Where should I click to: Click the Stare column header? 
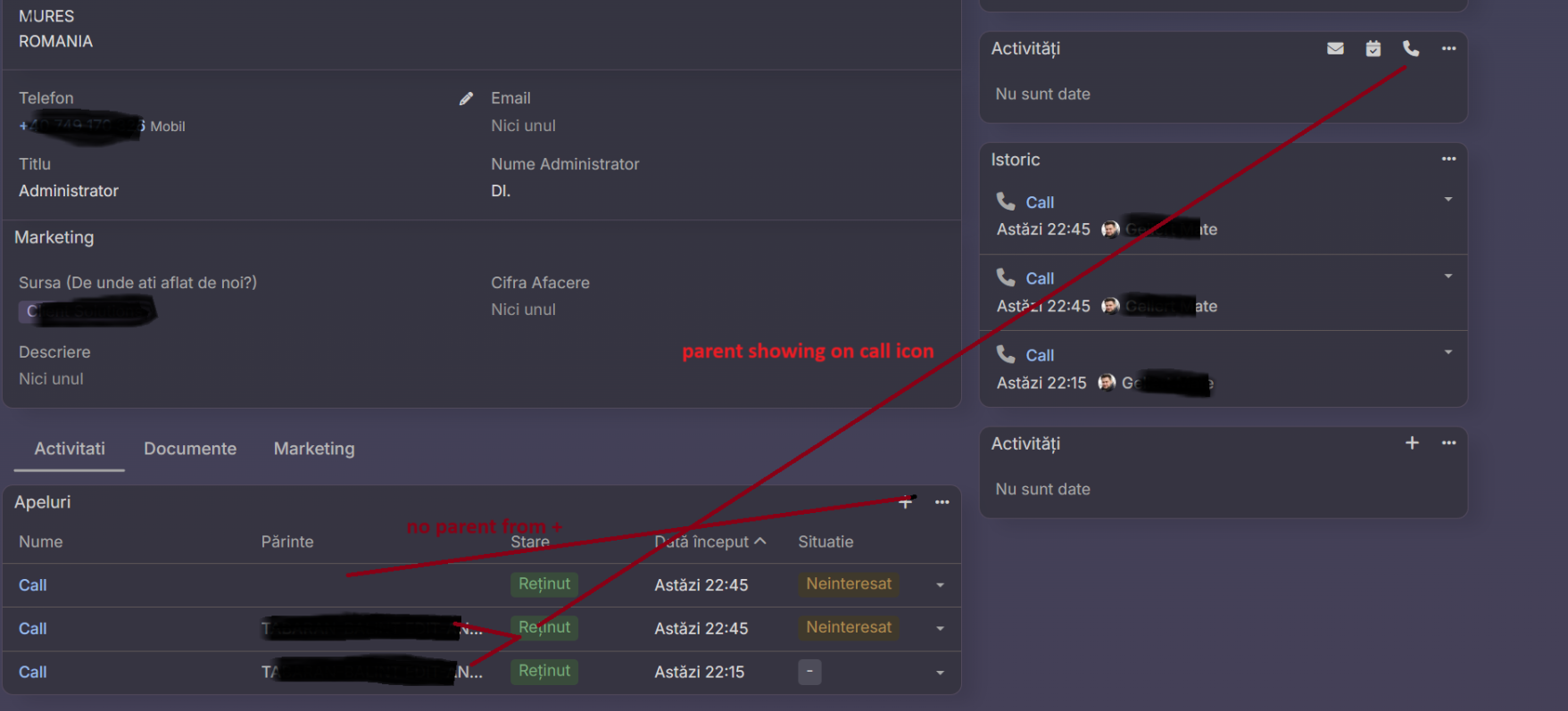[x=530, y=542]
